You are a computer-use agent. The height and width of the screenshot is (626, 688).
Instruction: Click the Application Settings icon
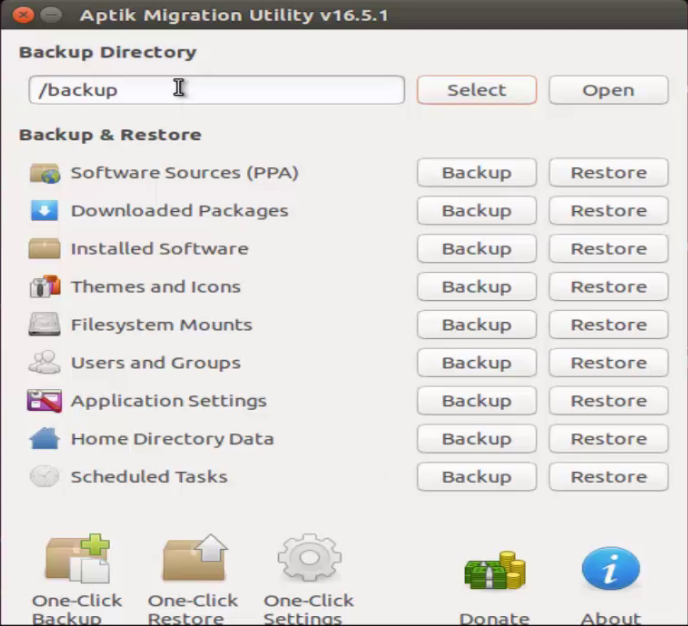[x=44, y=401]
